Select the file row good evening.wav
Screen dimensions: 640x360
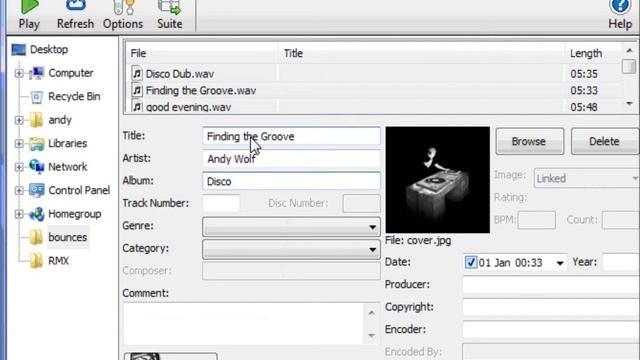pos(374,107)
